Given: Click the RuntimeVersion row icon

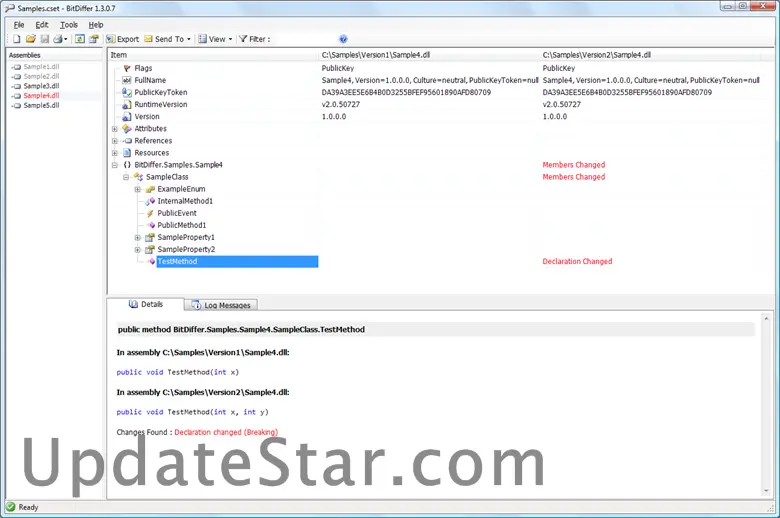Looking at the screenshot, I should click(x=127, y=104).
